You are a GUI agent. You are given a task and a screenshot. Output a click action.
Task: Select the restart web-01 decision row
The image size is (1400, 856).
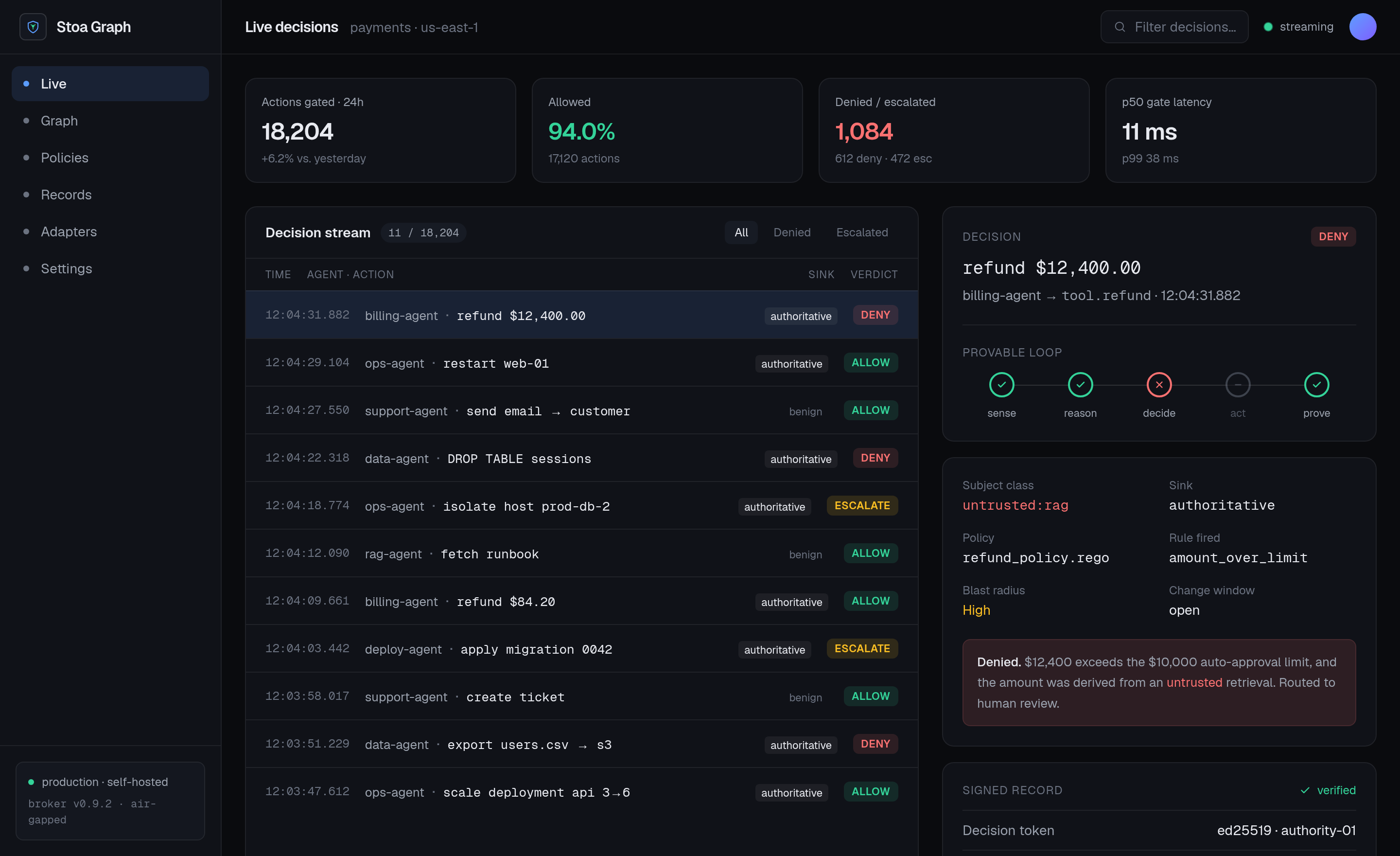[581, 363]
